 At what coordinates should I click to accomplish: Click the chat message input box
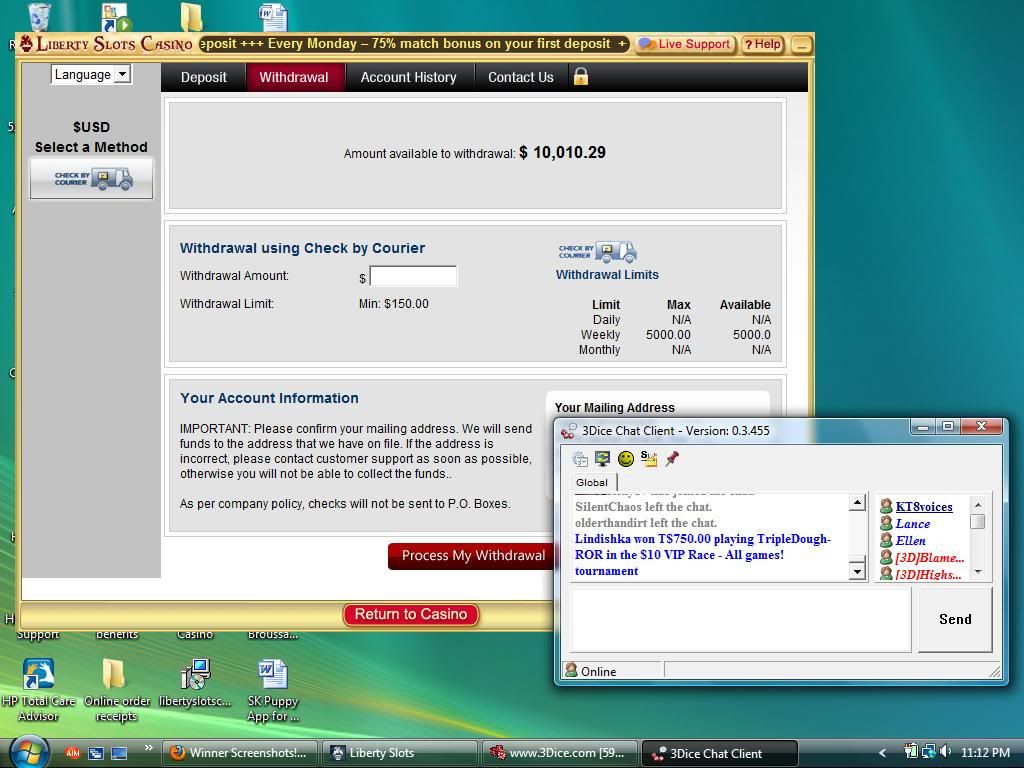[x=741, y=619]
